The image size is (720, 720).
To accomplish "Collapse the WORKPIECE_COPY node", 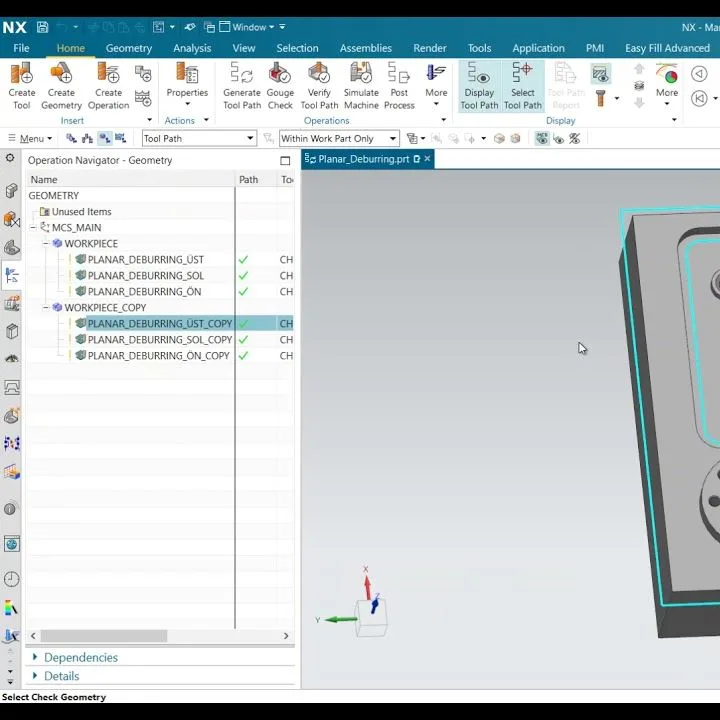I will (x=45, y=307).
